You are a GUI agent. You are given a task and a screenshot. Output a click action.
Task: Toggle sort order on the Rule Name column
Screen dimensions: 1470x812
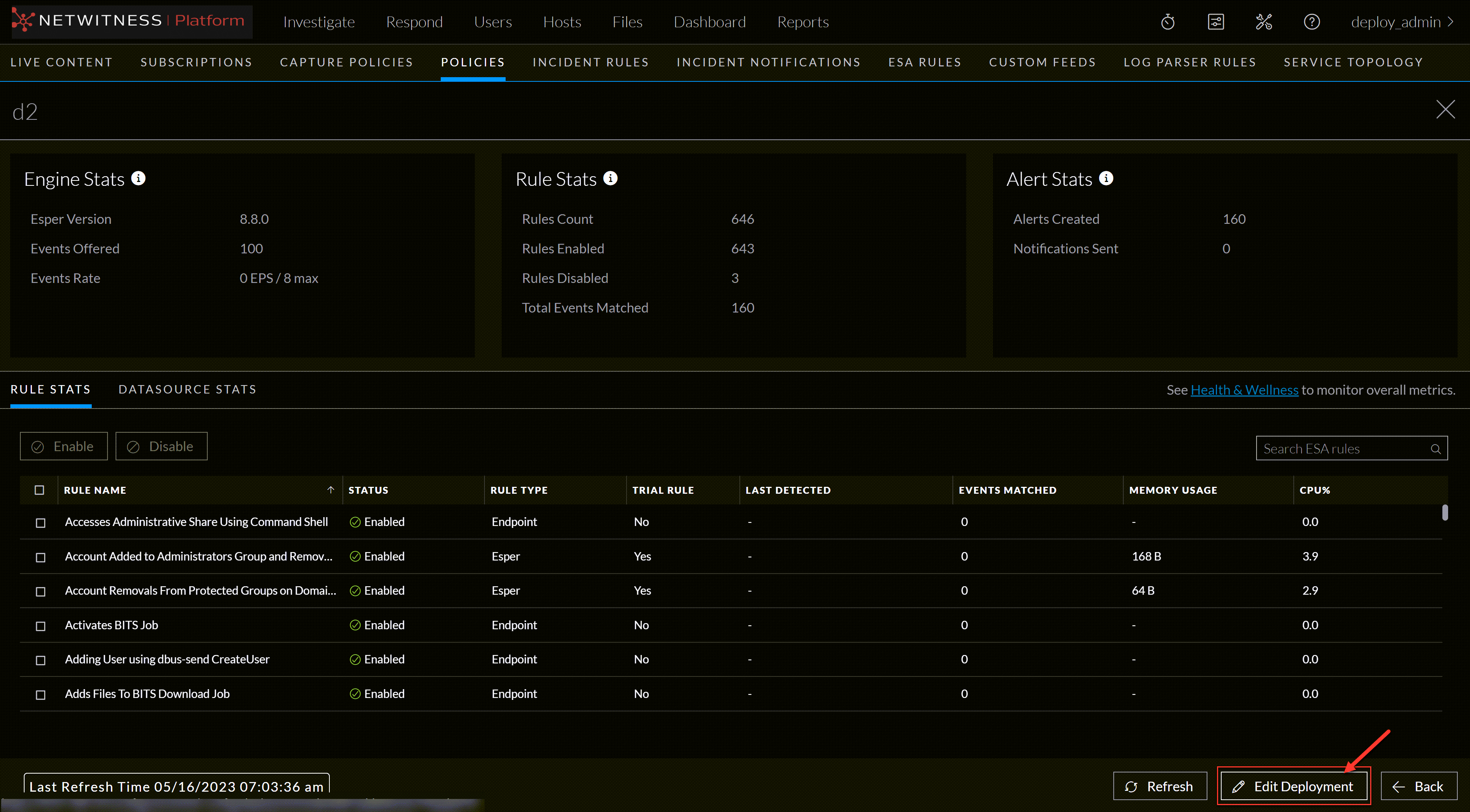[x=331, y=490]
